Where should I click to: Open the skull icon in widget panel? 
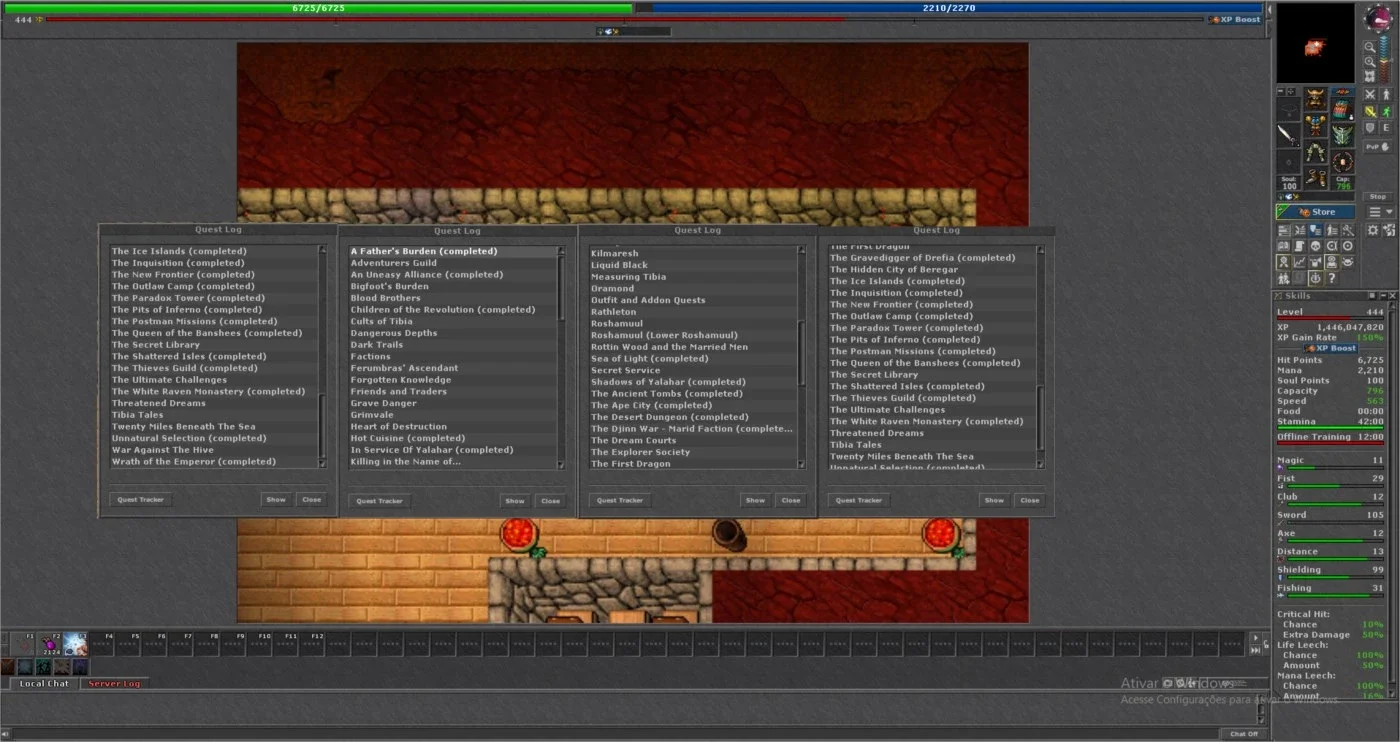click(1316, 245)
